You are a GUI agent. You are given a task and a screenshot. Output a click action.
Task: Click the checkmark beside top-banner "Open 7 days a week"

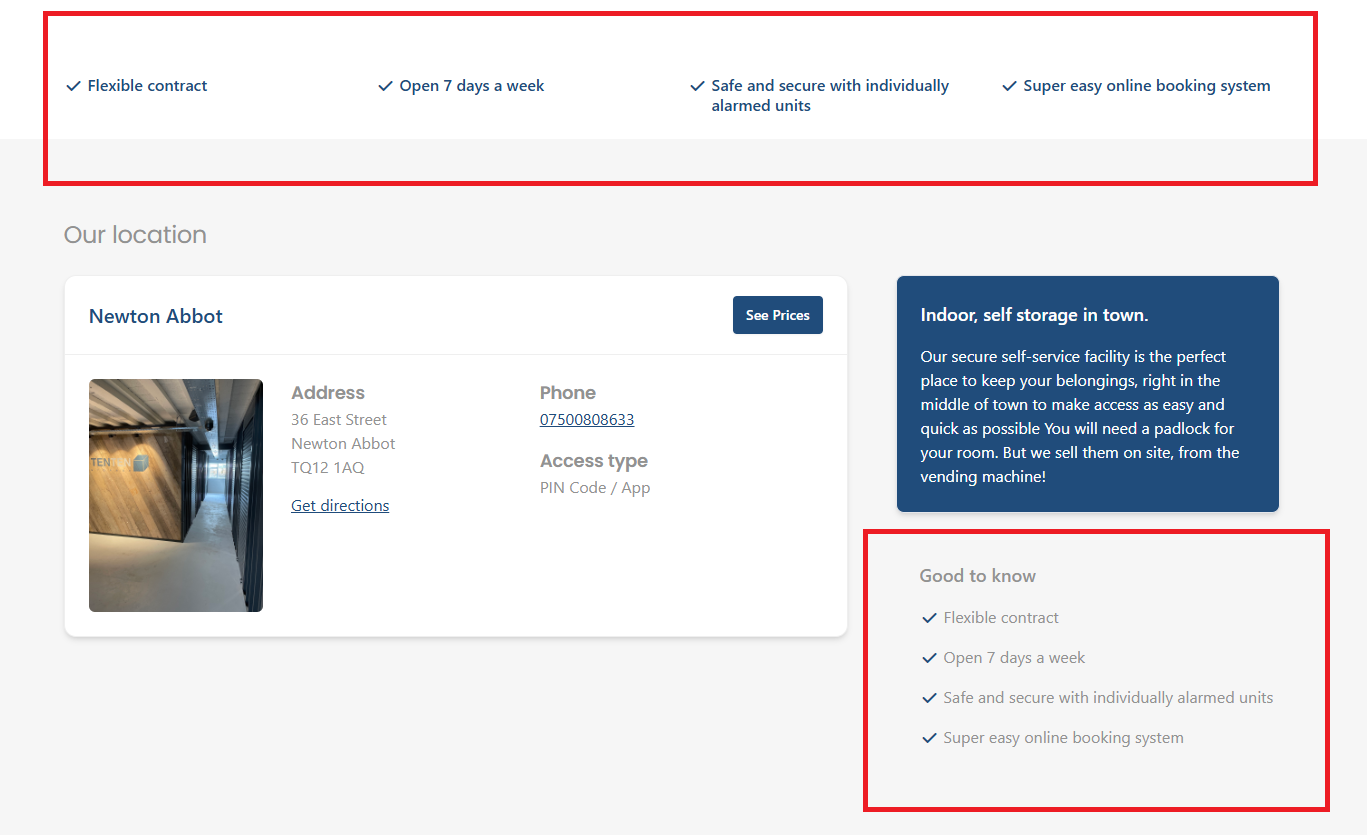(x=385, y=87)
